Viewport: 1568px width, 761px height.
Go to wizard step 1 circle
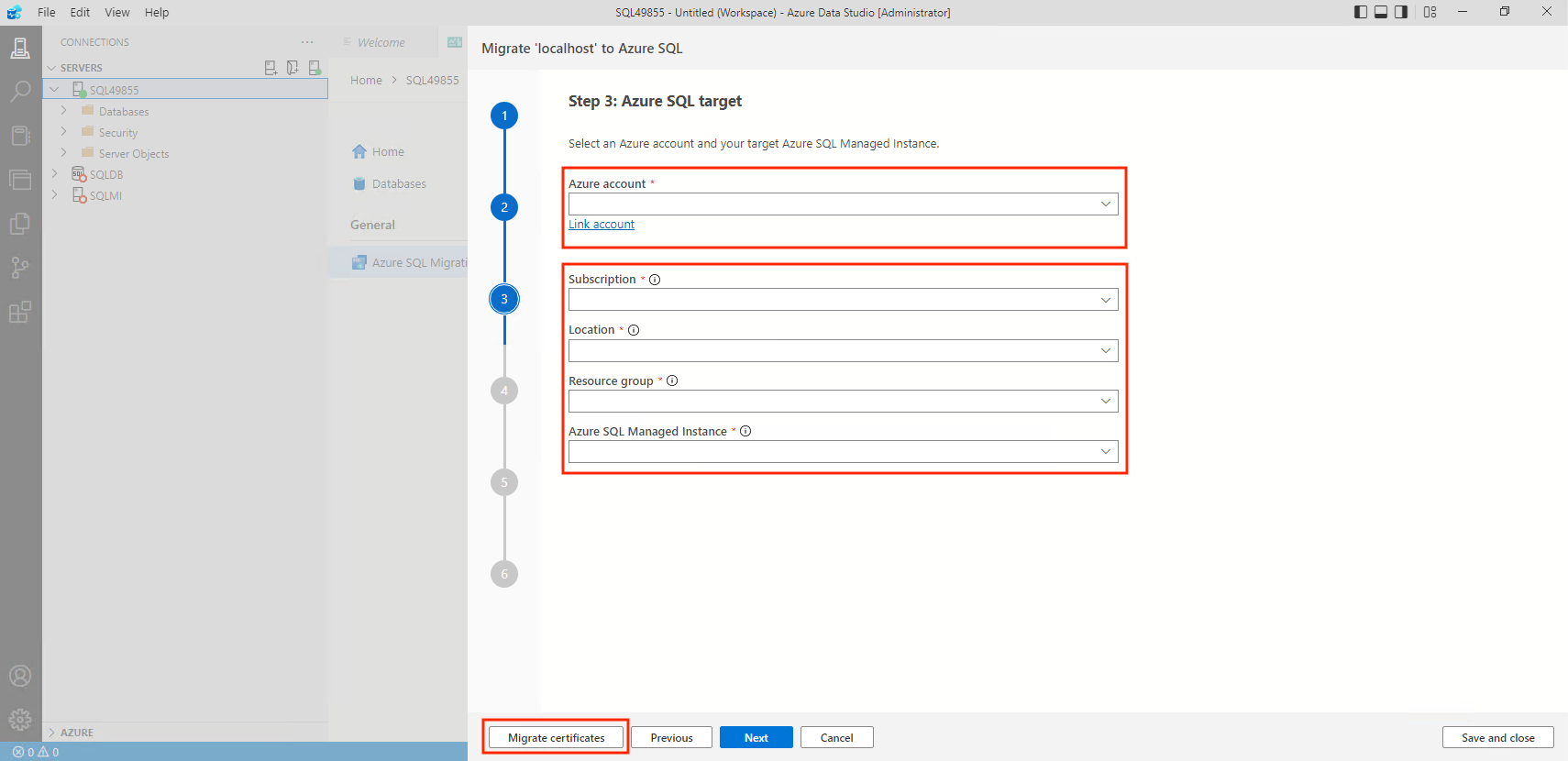[504, 116]
